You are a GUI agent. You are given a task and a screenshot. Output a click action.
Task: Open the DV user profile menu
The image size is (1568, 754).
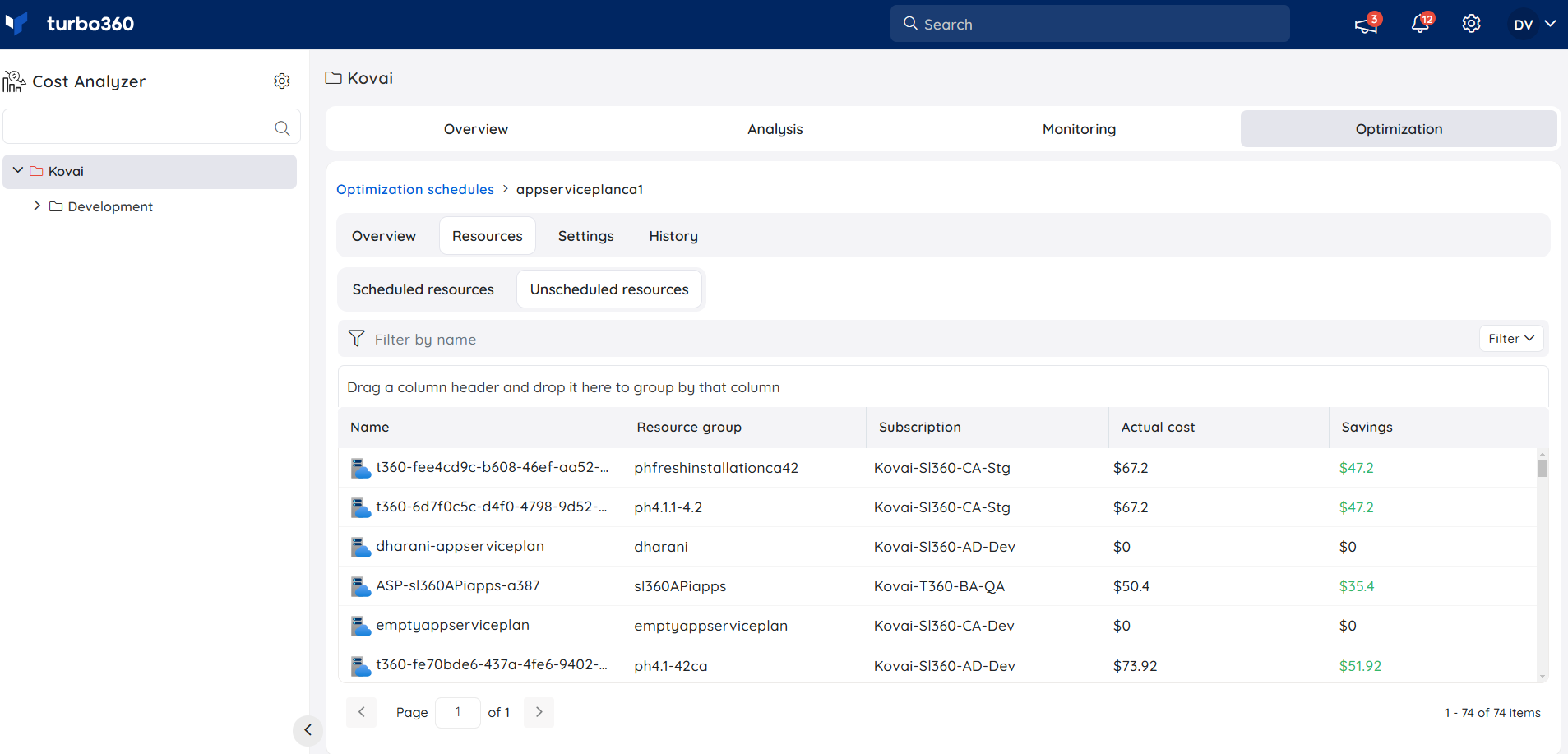(x=1534, y=24)
